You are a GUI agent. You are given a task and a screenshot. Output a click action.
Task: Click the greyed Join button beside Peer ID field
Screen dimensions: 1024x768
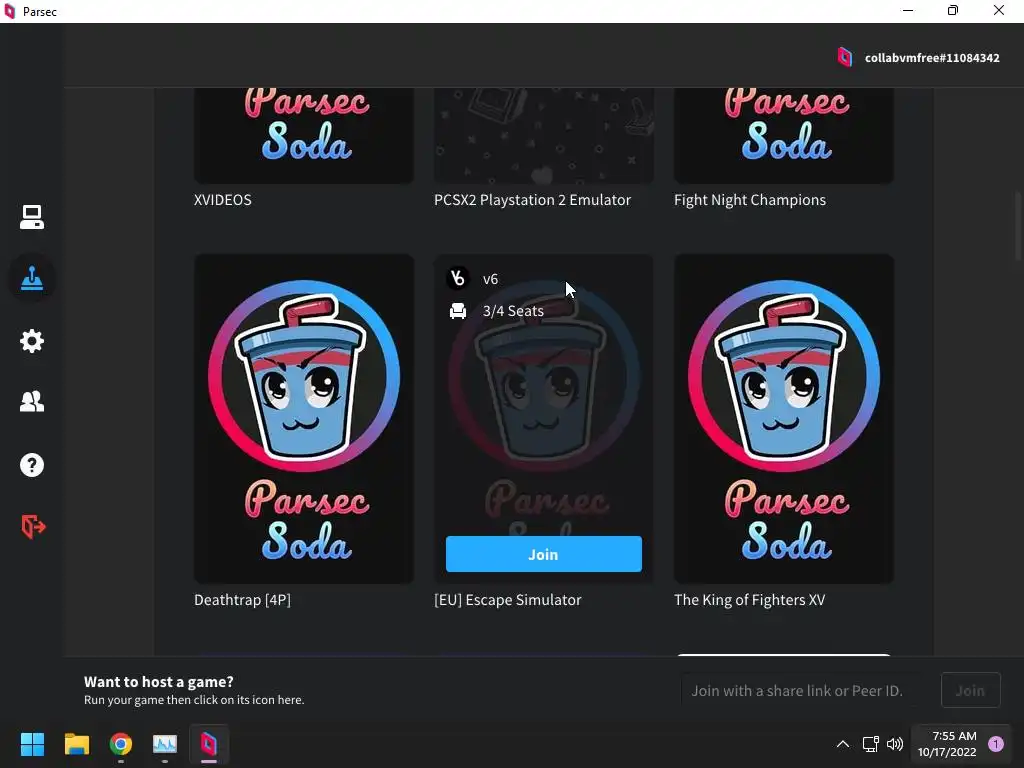(x=970, y=690)
